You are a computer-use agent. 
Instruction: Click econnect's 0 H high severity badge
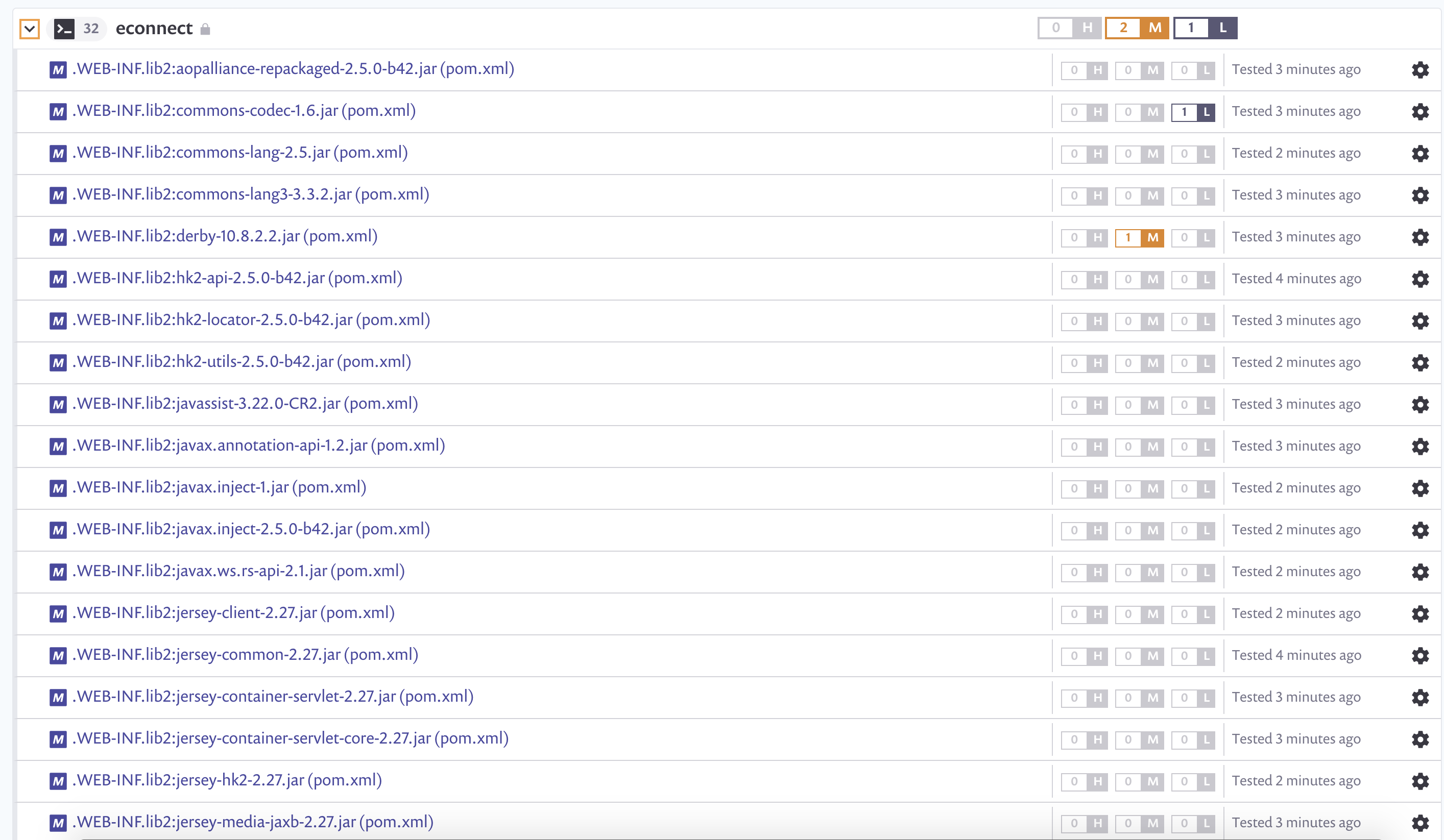pyautogui.click(x=1069, y=28)
